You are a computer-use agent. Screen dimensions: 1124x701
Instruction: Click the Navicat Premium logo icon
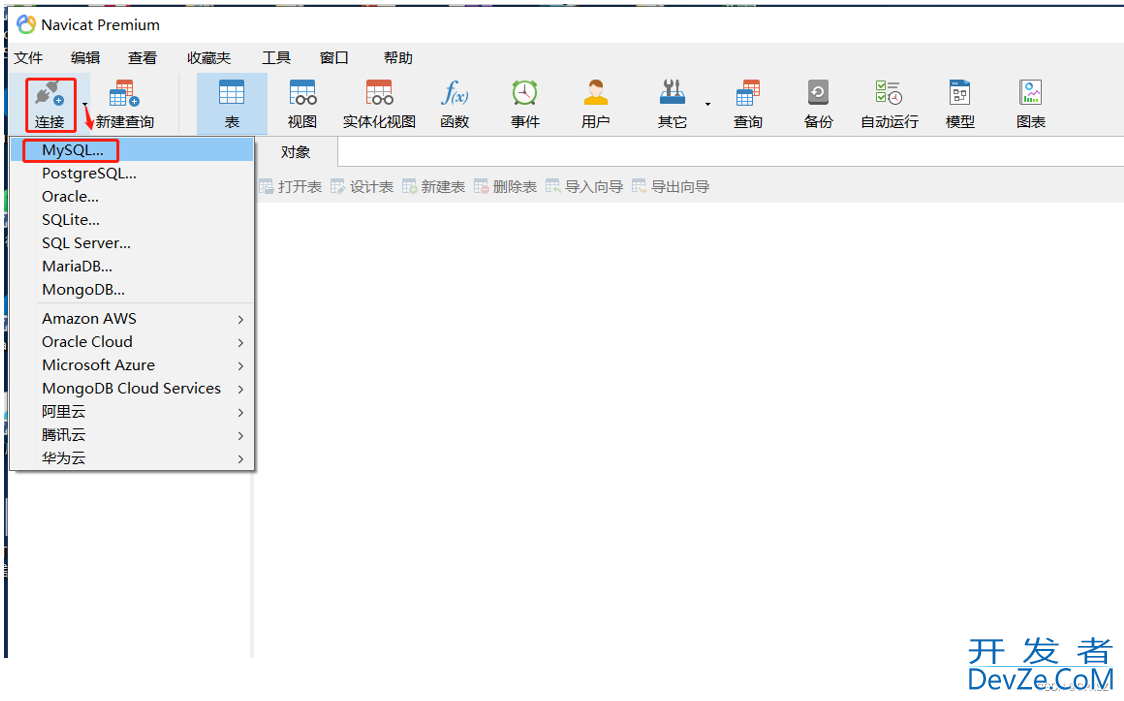pyautogui.click(x=26, y=24)
